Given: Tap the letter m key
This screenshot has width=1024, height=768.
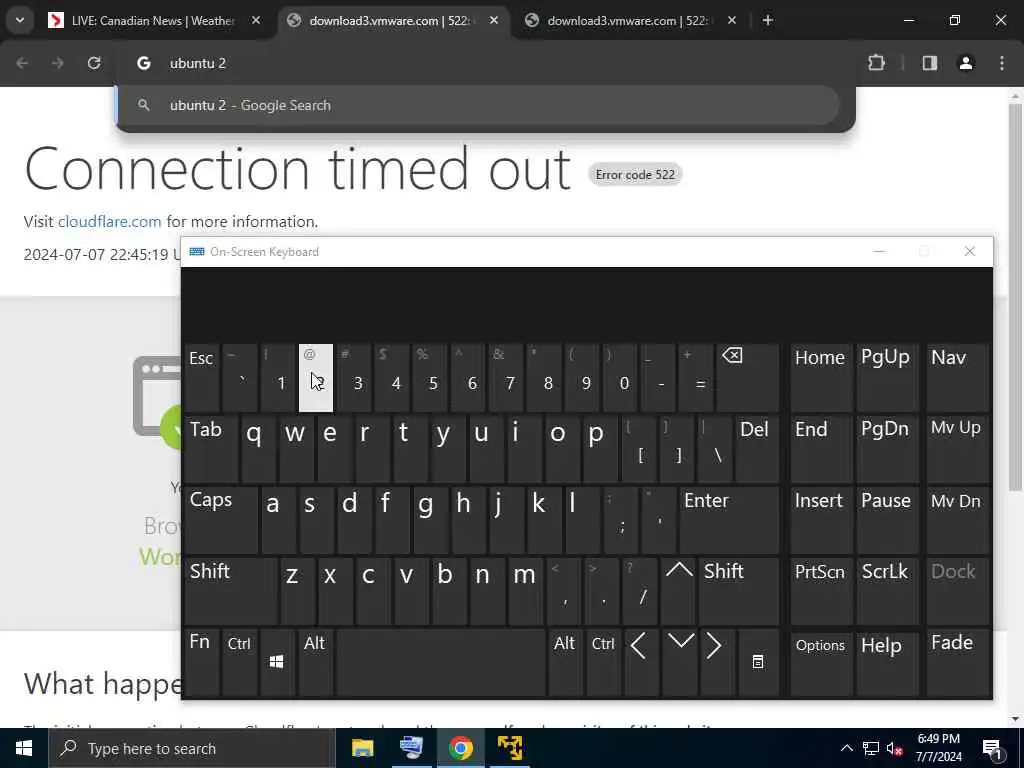Looking at the screenshot, I should click(526, 591).
